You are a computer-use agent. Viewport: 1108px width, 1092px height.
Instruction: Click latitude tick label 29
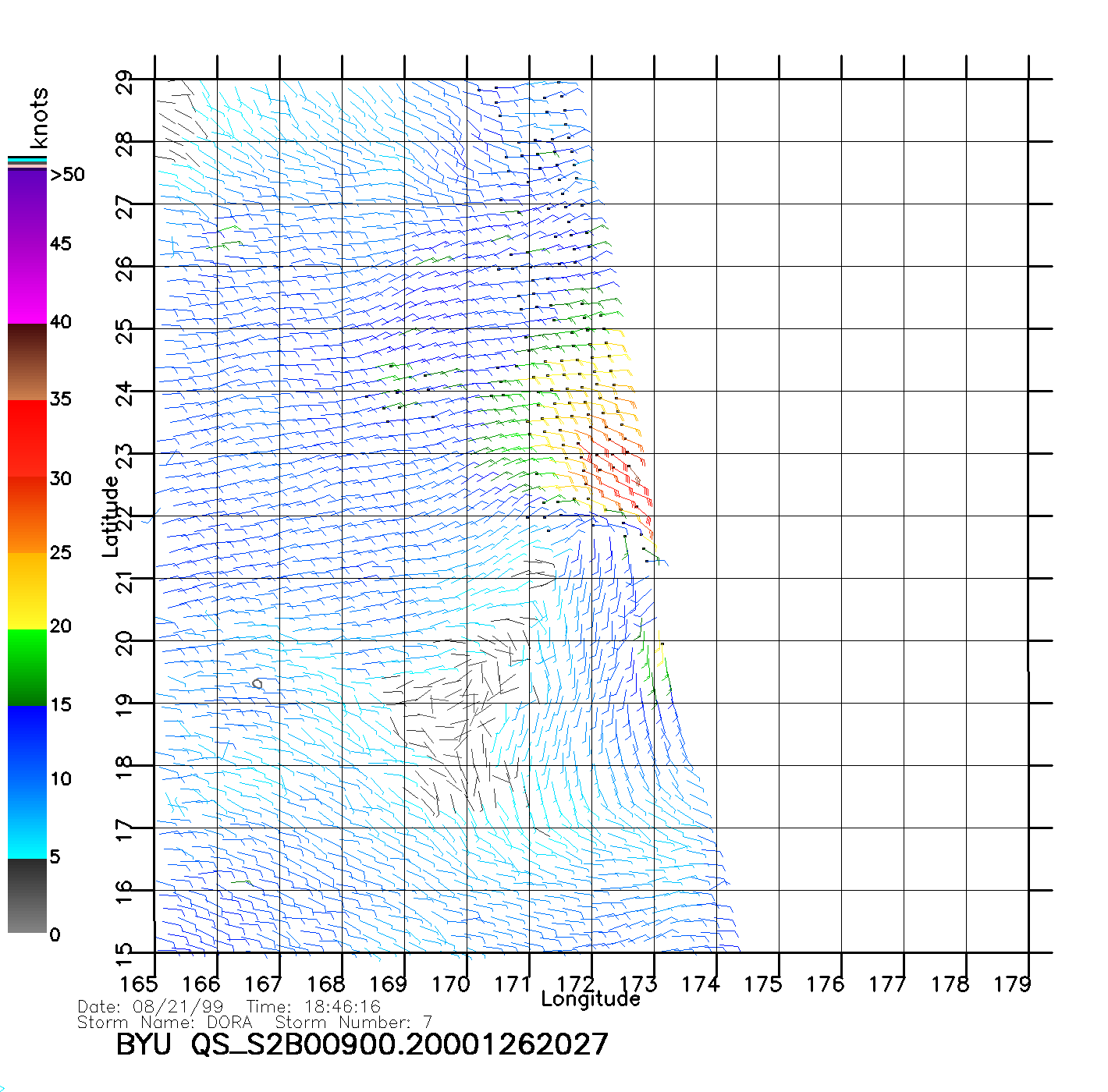(x=125, y=82)
